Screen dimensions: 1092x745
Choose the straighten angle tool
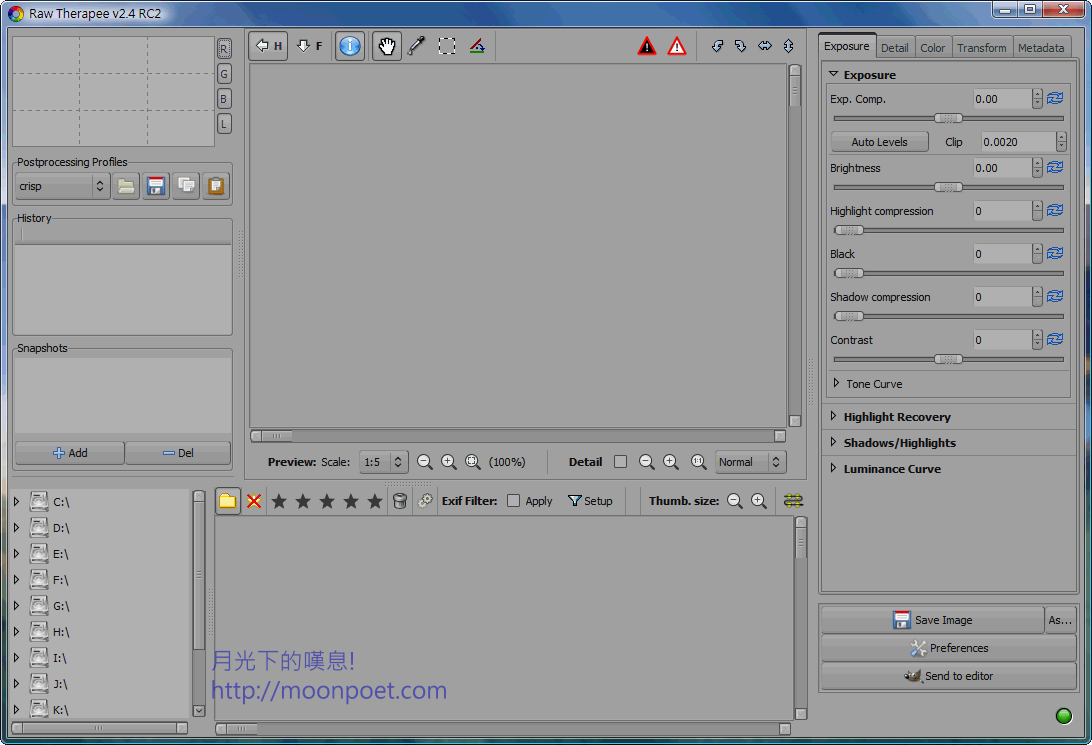(x=477, y=46)
